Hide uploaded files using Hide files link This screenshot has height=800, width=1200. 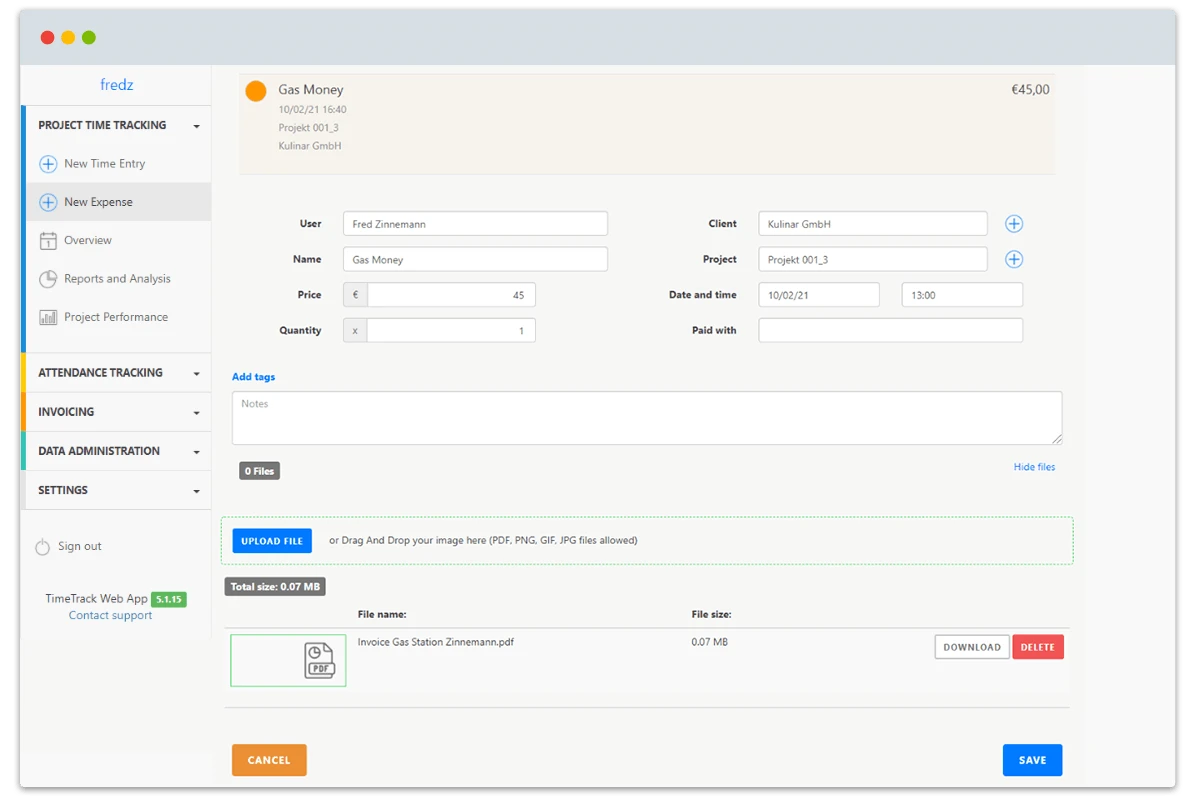(x=1034, y=466)
